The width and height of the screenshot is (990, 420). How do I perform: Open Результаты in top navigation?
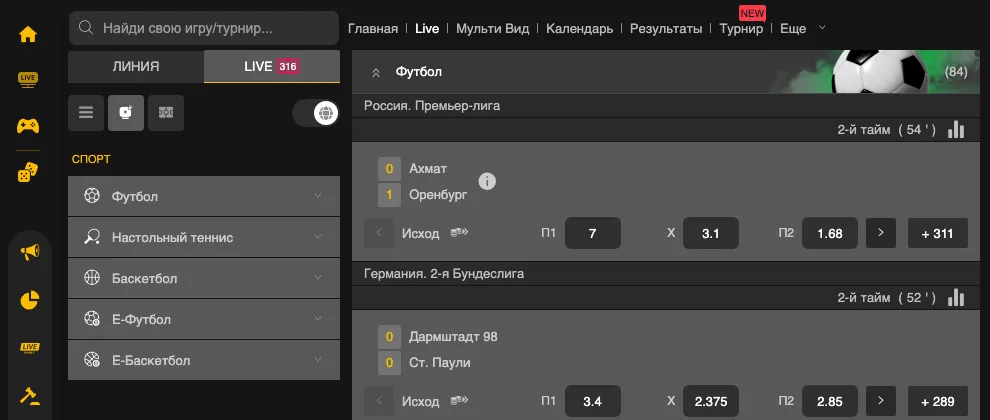666,28
